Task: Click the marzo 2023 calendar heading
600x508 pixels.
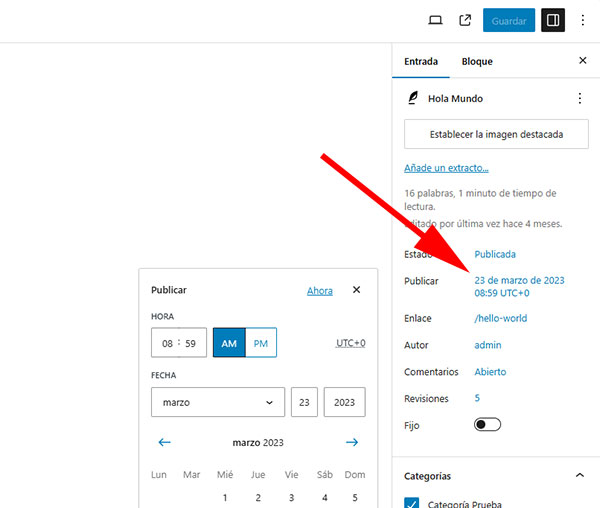Action: (x=258, y=443)
